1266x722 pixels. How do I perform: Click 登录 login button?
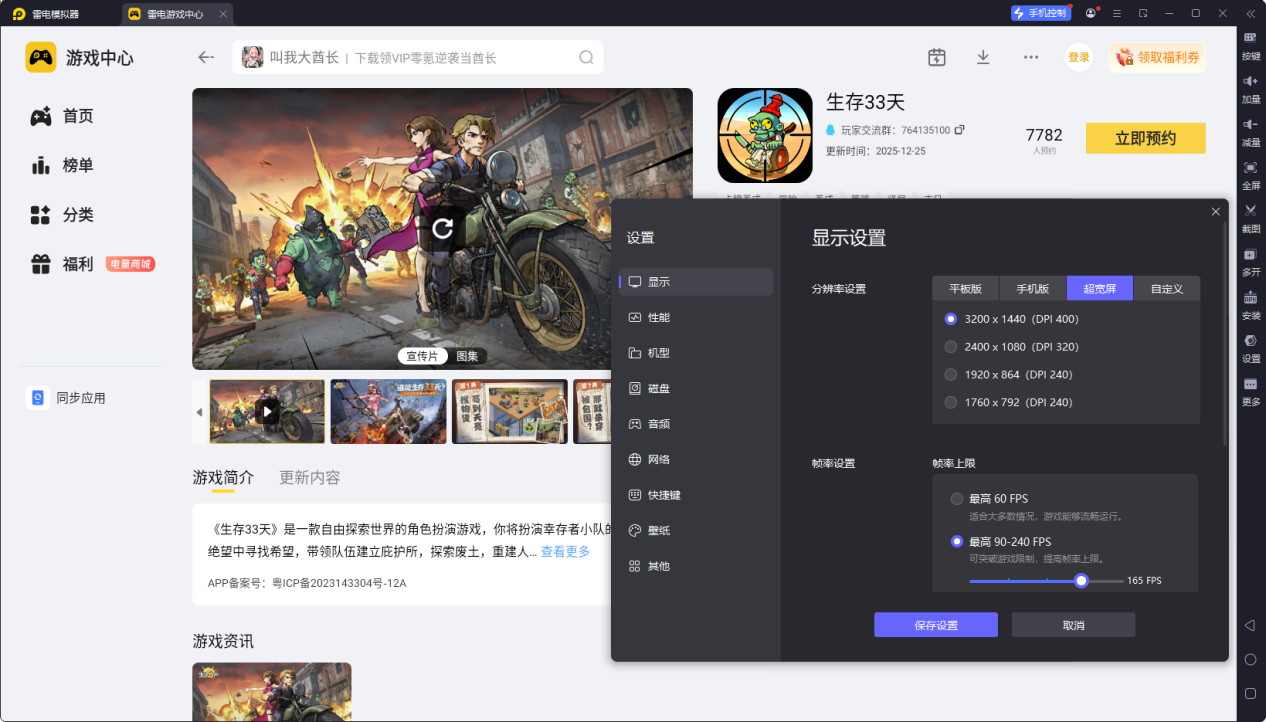(x=1079, y=57)
